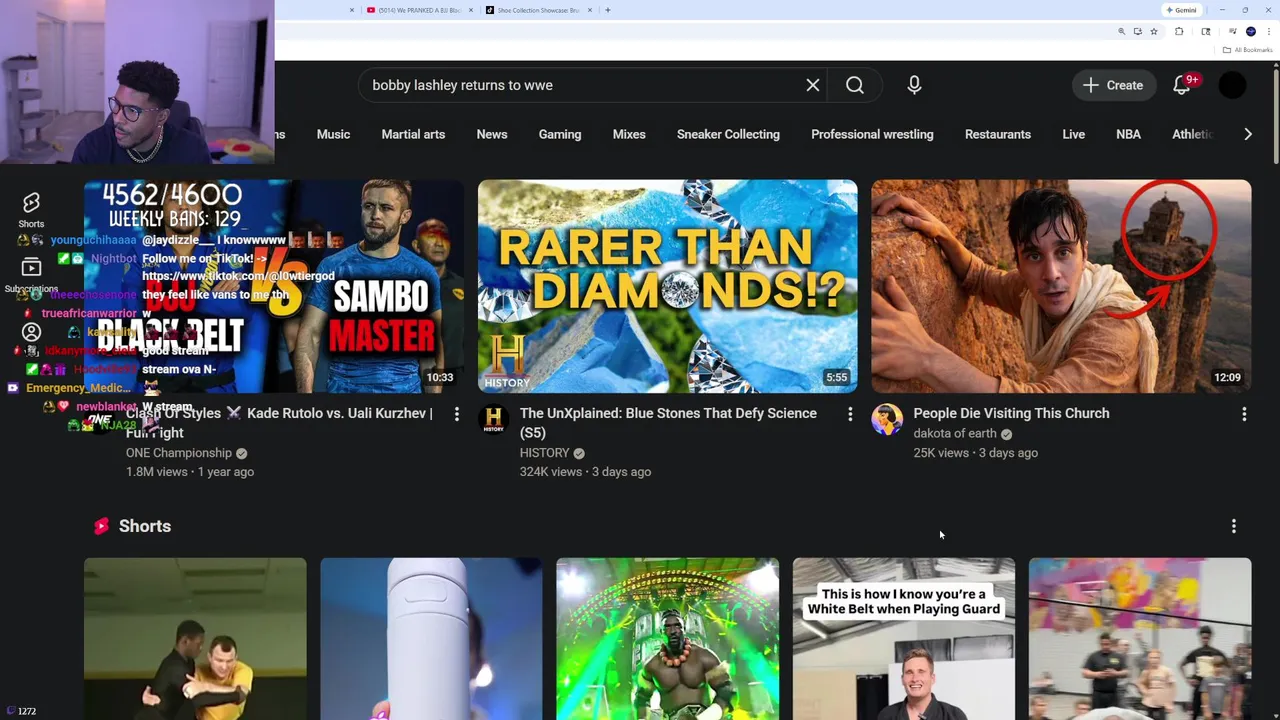Image resolution: width=1280 pixels, height=720 pixels.
Task: Open HISTORY channel avatar
Action: click(x=494, y=420)
